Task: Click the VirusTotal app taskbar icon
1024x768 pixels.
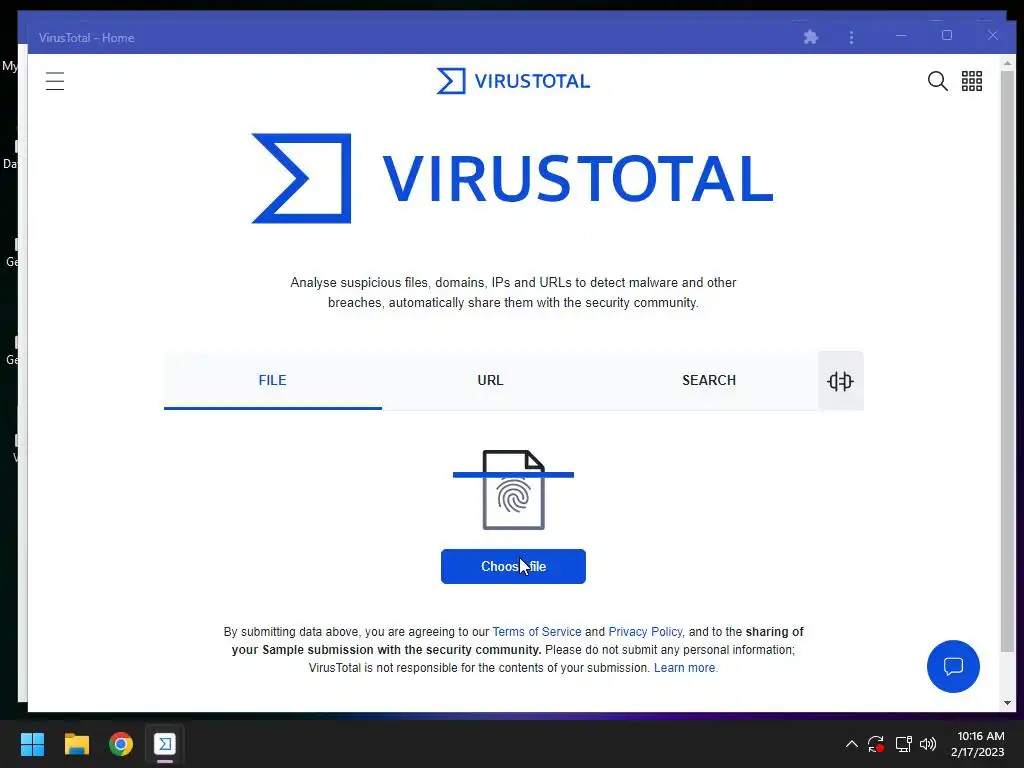Action: click(x=165, y=744)
